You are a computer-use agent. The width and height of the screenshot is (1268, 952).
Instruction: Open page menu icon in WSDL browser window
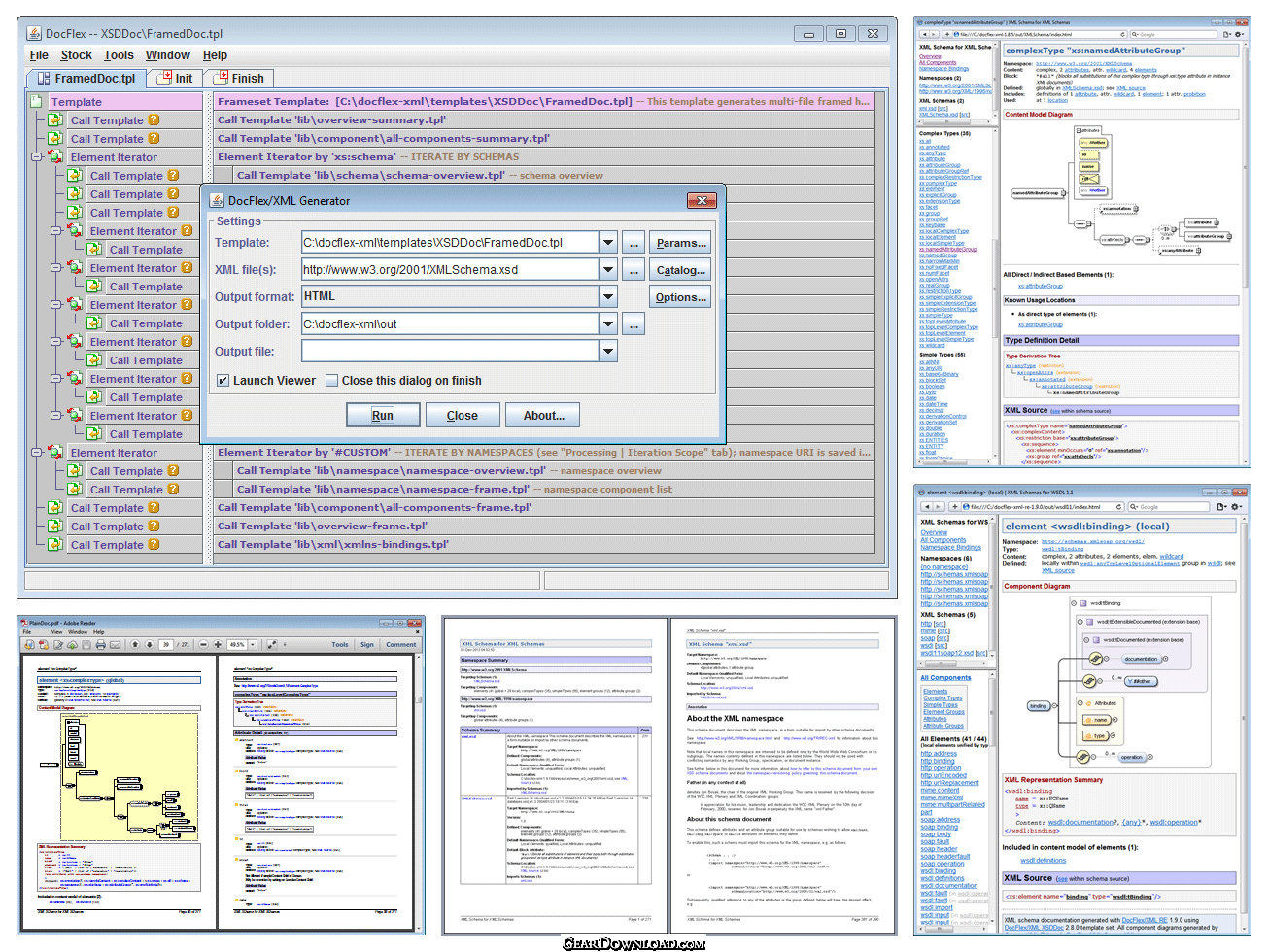point(1221,506)
